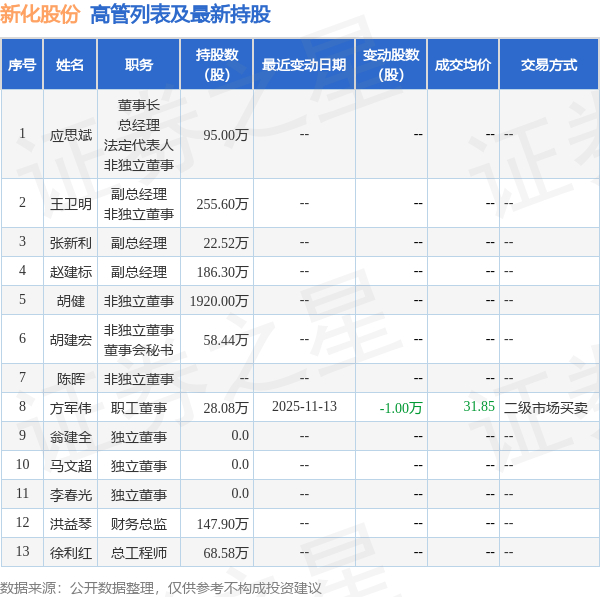This screenshot has width=600, height=597.
Task: Click the 新化股份 title text
Action: click(40, 15)
